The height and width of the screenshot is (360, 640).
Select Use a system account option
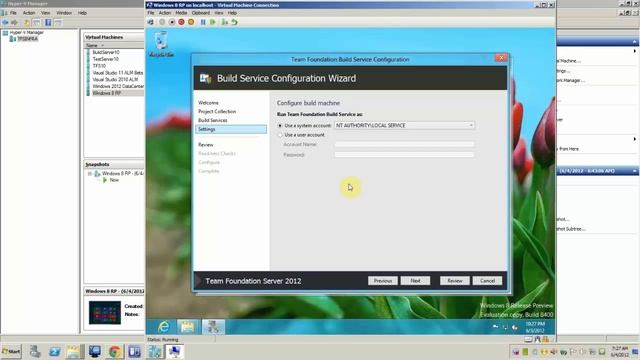click(280, 126)
